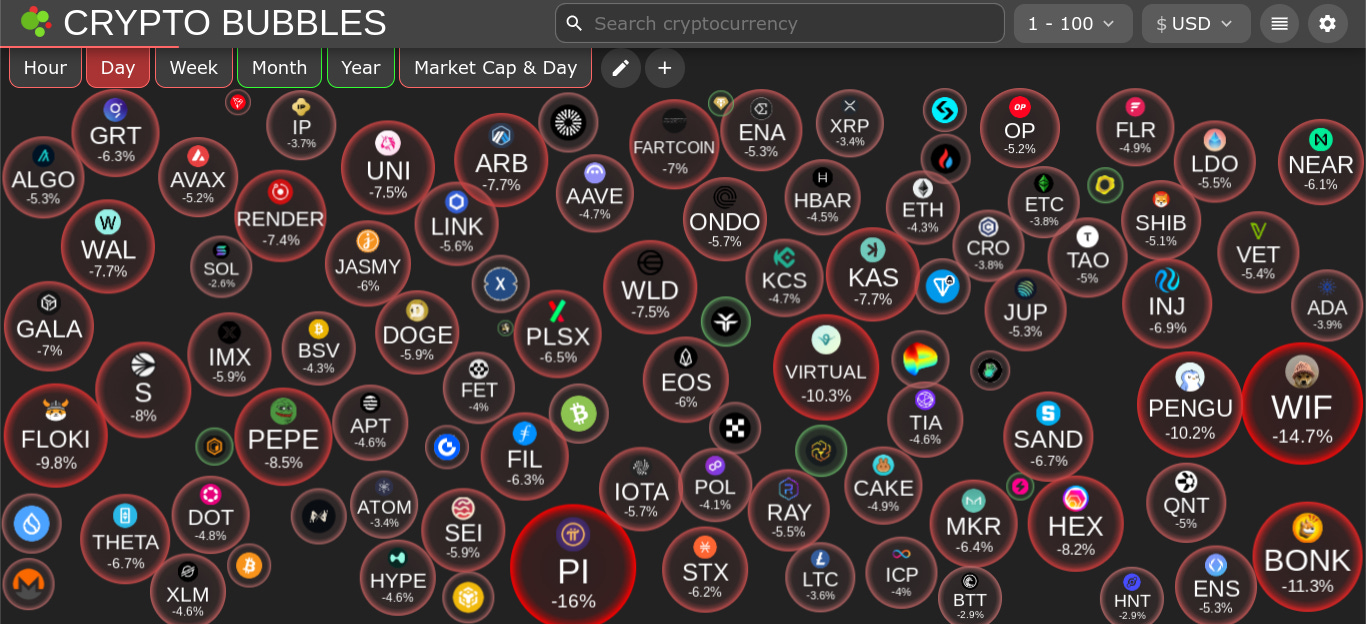Image resolution: width=1366 pixels, height=624 pixels.
Task: Click the search magnifier icon
Action: point(574,23)
